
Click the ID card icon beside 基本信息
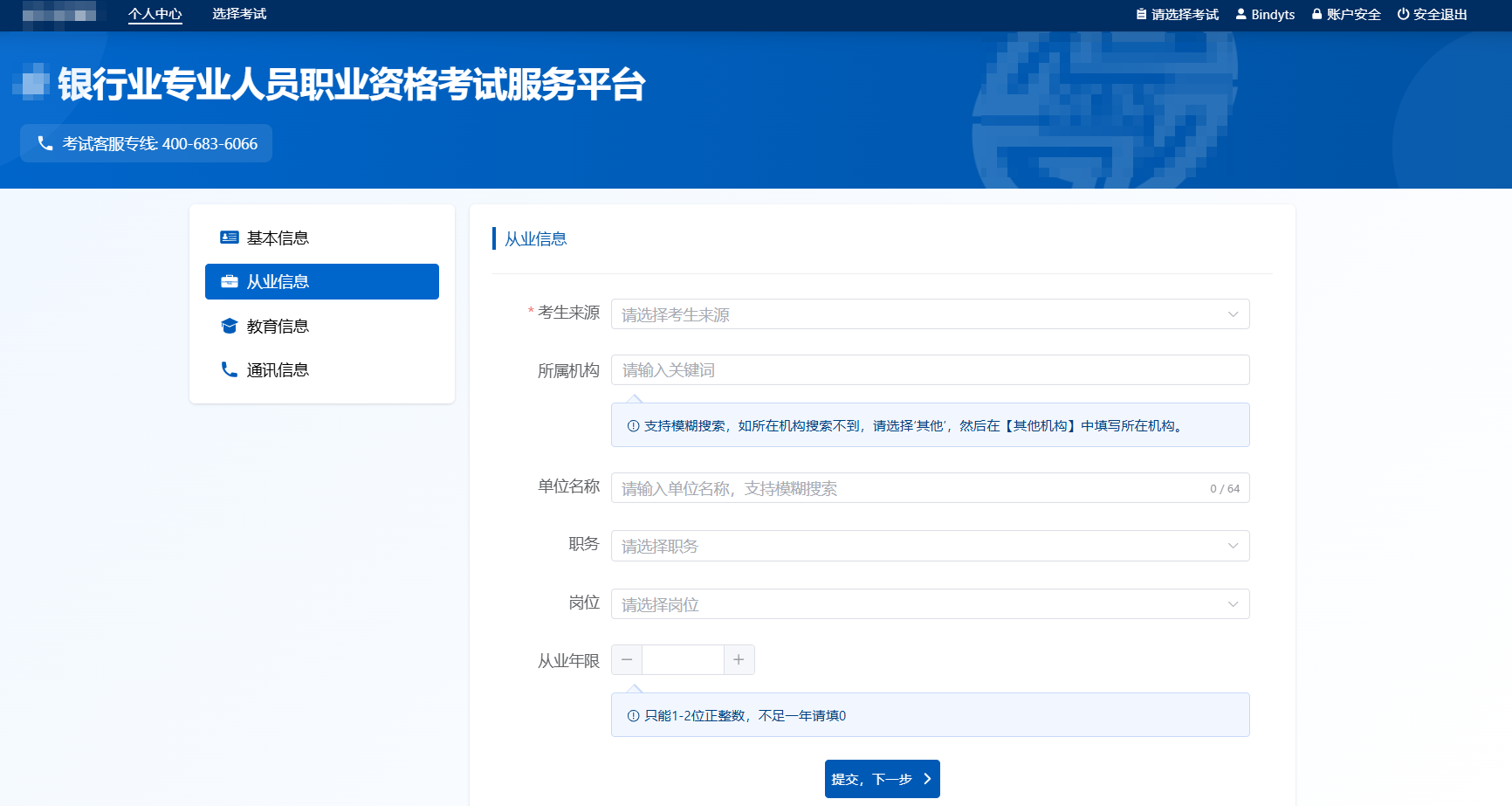(x=230, y=238)
